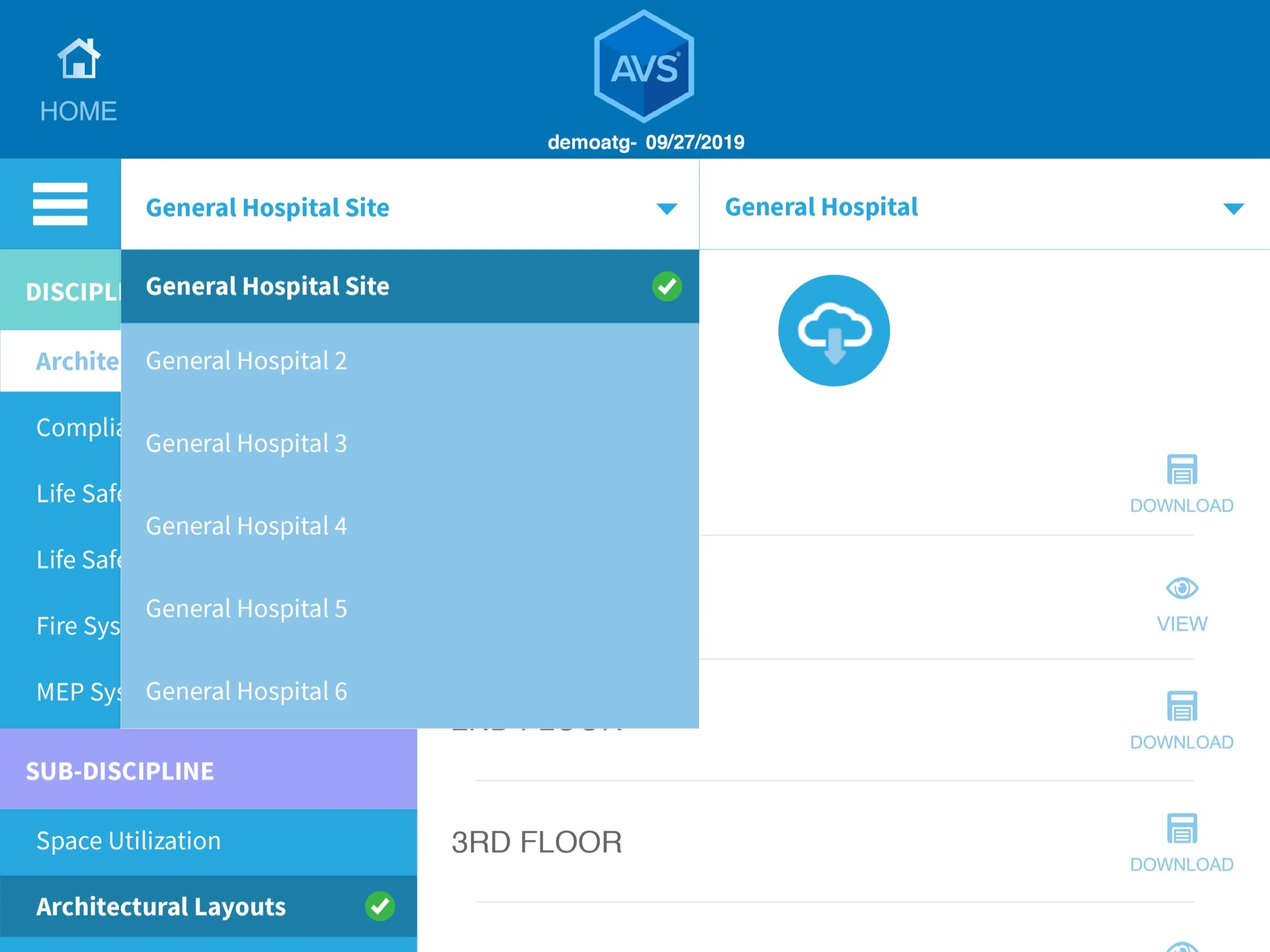
Task: Click the Home house icon
Action: click(x=79, y=58)
